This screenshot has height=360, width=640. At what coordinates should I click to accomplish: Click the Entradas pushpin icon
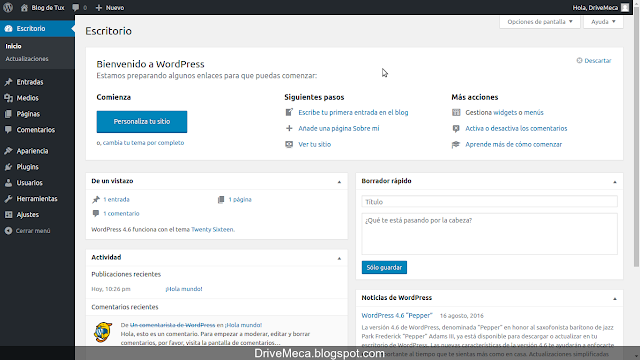coord(8,82)
